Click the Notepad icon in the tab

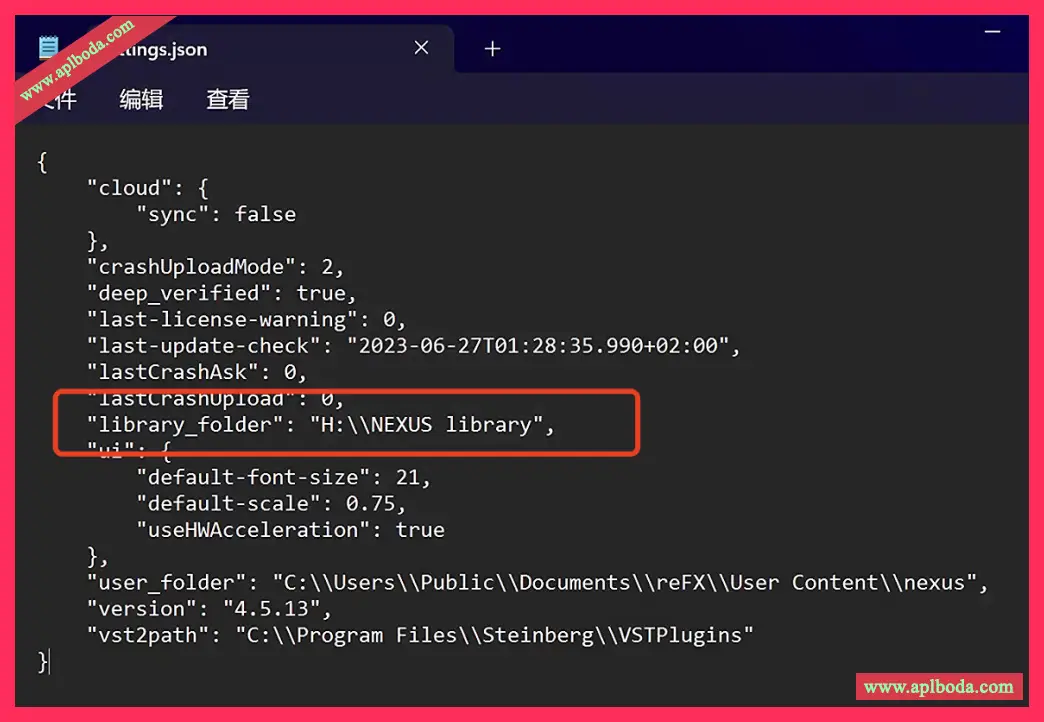pos(48,48)
